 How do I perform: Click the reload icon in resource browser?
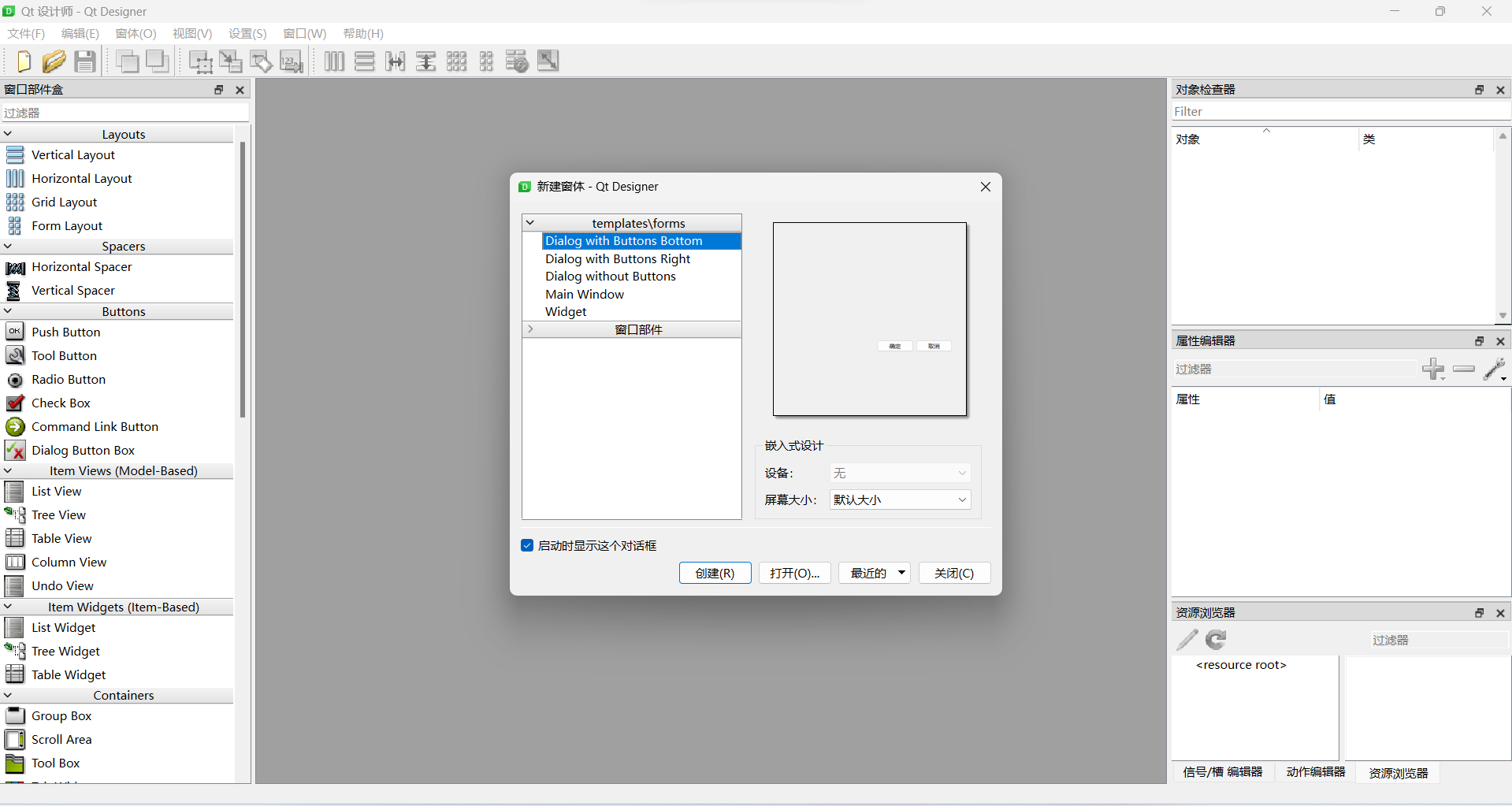[x=1217, y=640]
